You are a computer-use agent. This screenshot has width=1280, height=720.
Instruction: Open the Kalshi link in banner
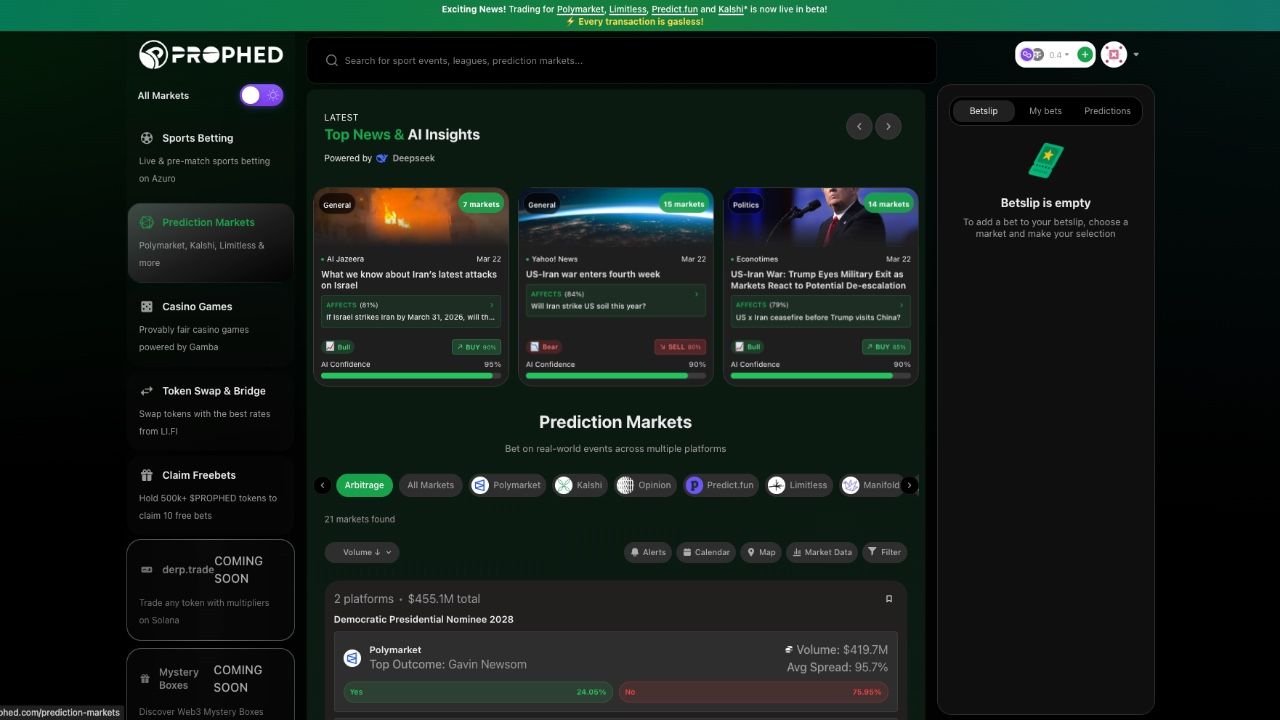pos(732,9)
